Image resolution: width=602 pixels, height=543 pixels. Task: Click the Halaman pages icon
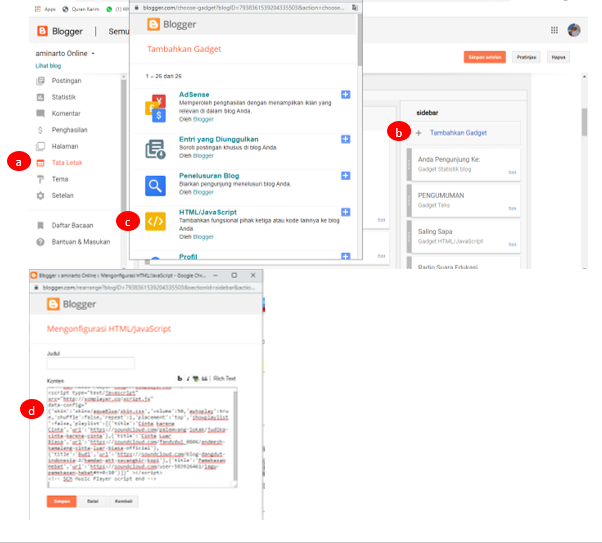(40, 146)
